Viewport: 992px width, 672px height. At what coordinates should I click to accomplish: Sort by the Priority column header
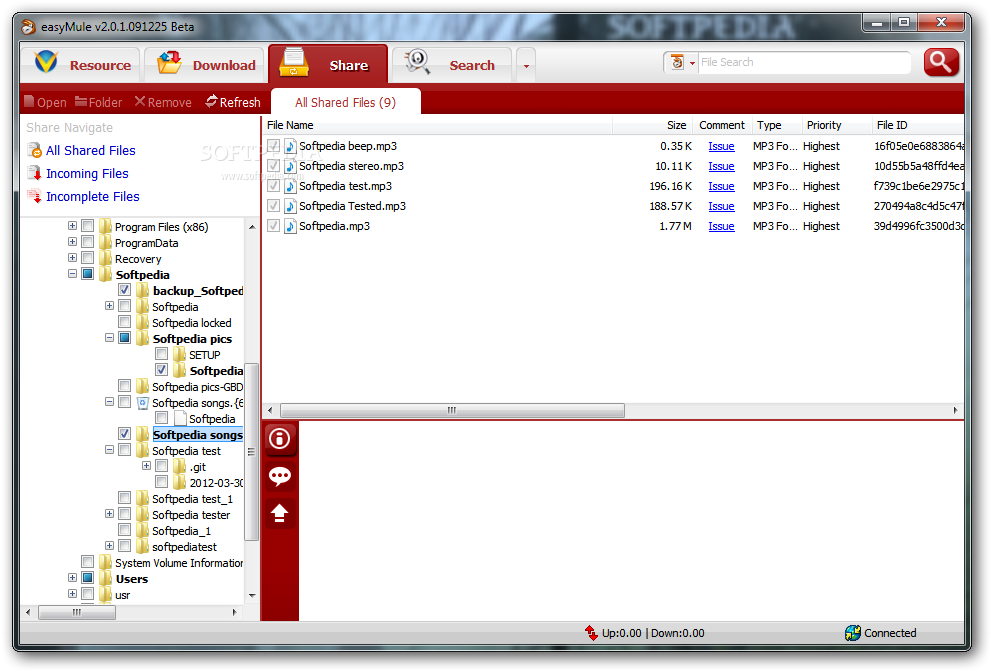point(836,125)
